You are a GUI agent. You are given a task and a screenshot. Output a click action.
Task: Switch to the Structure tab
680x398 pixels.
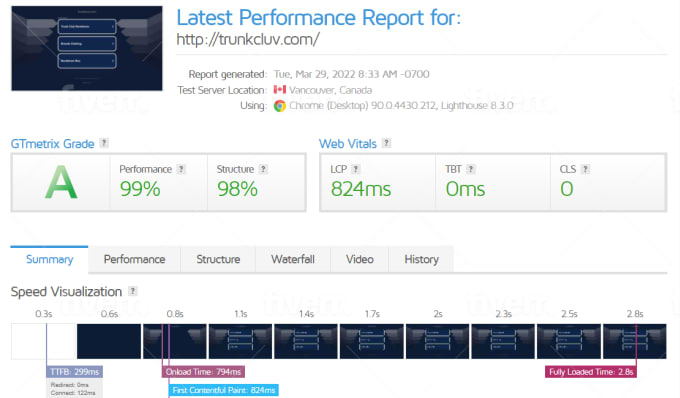(218, 259)
